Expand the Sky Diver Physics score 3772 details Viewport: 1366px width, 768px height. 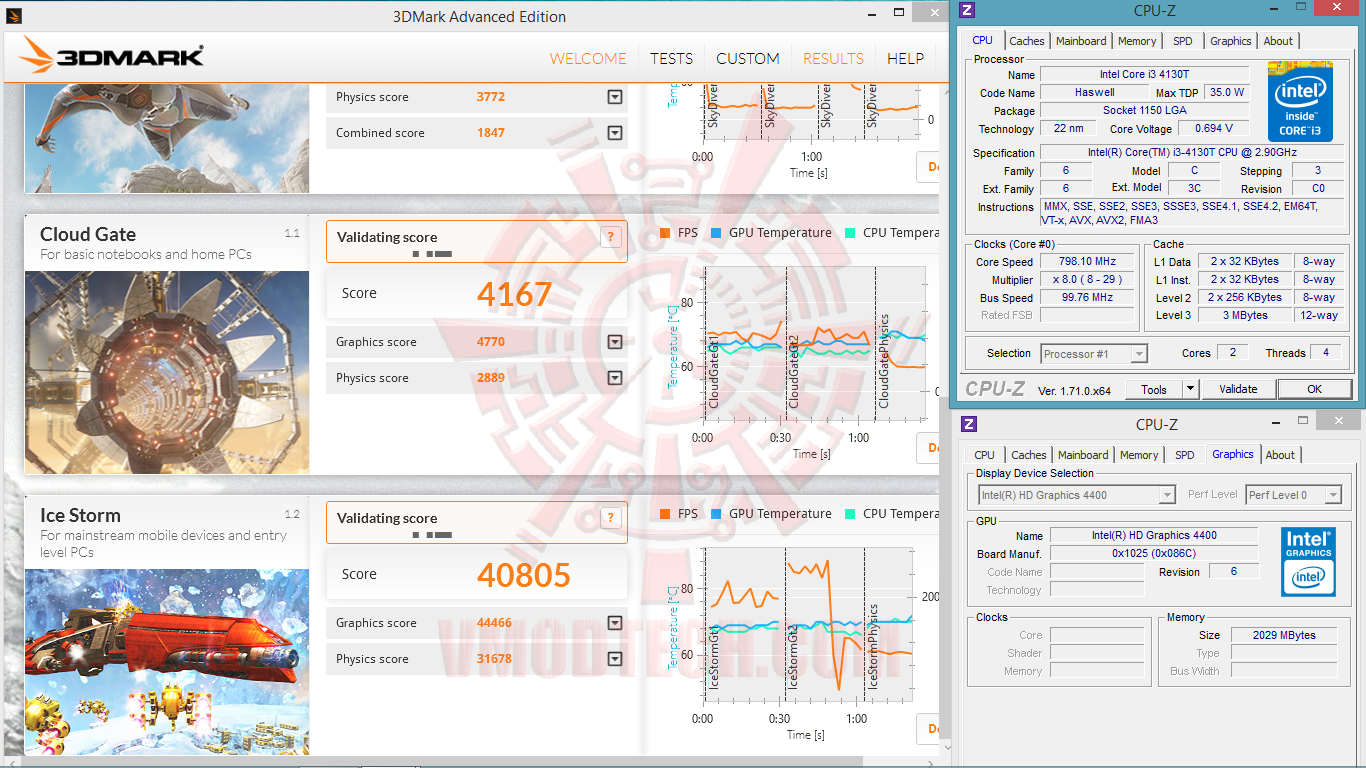point(615,97)
